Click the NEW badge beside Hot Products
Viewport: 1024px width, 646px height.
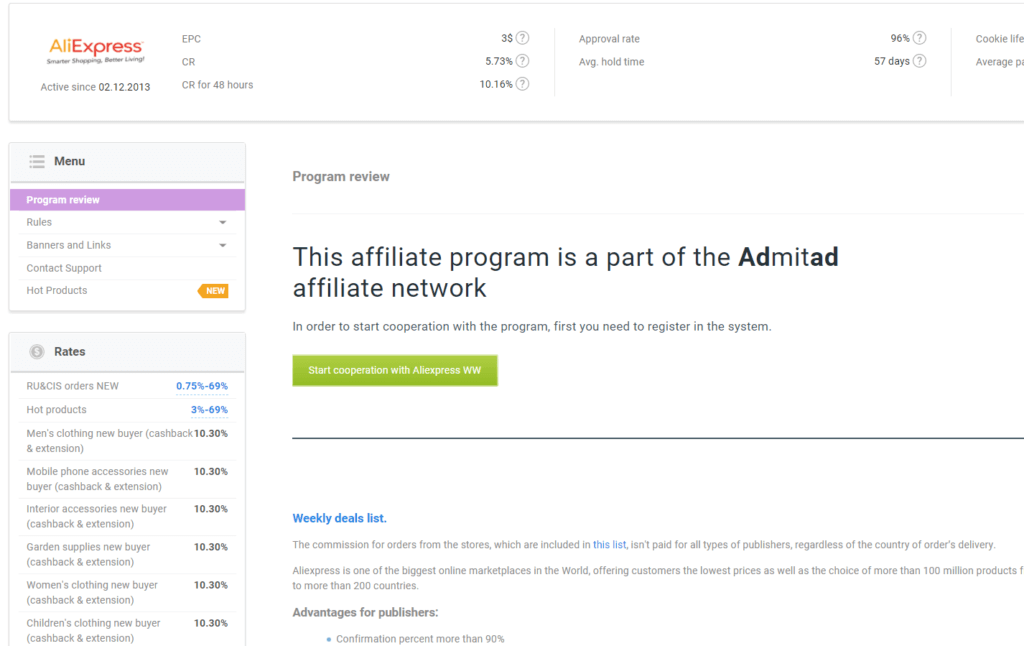(213, 291)
